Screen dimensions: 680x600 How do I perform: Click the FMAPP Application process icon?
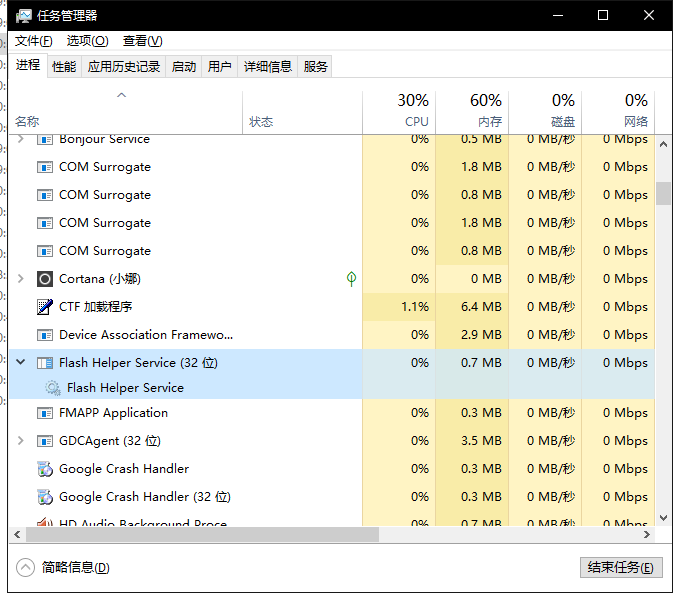tap(45, 413)
